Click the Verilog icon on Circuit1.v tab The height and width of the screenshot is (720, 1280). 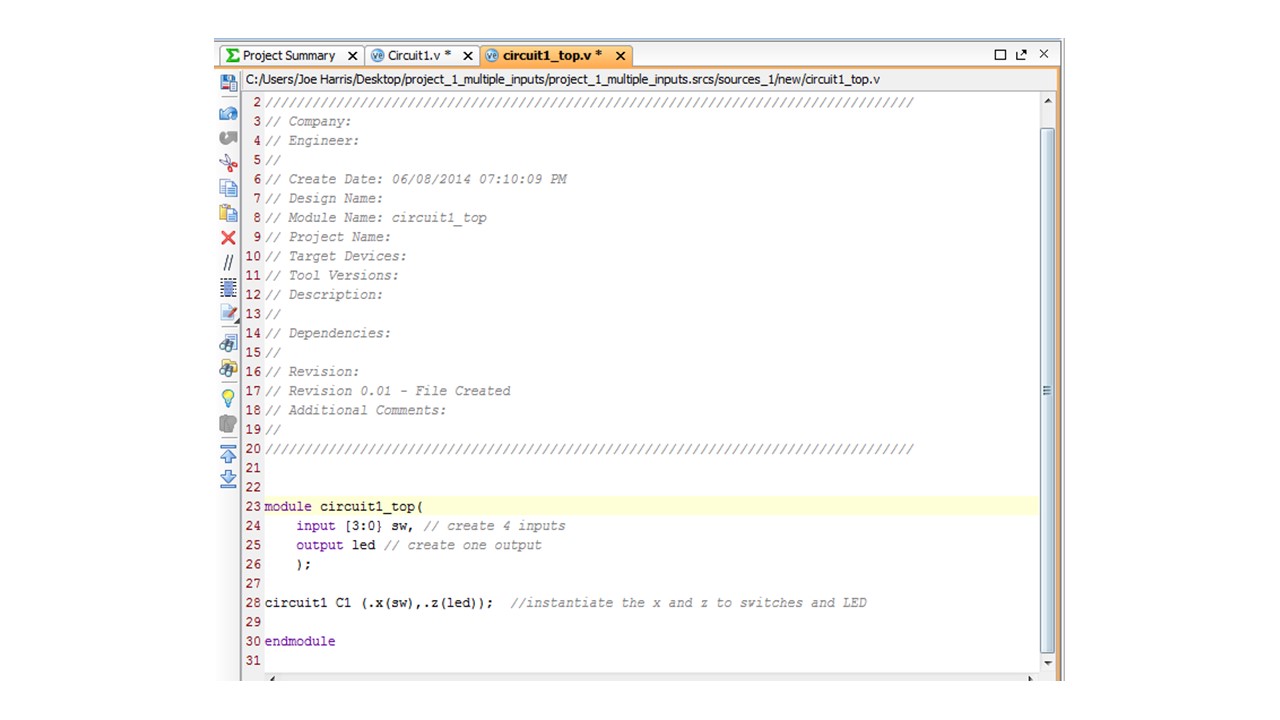(377, 55)
